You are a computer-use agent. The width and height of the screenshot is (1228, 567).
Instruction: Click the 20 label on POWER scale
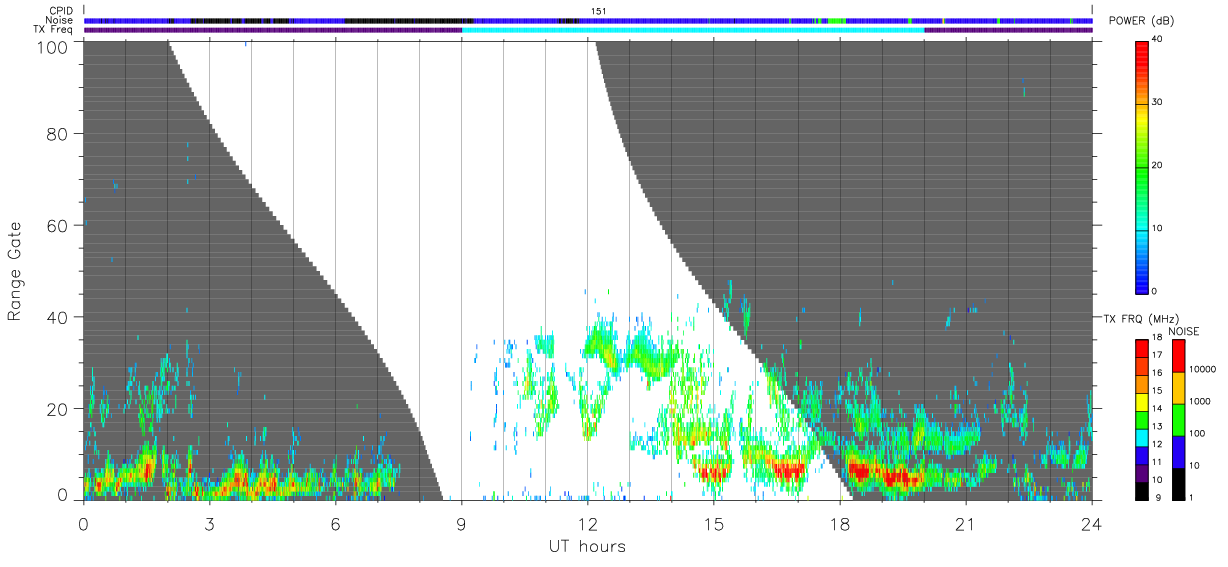coord(1159,166)
